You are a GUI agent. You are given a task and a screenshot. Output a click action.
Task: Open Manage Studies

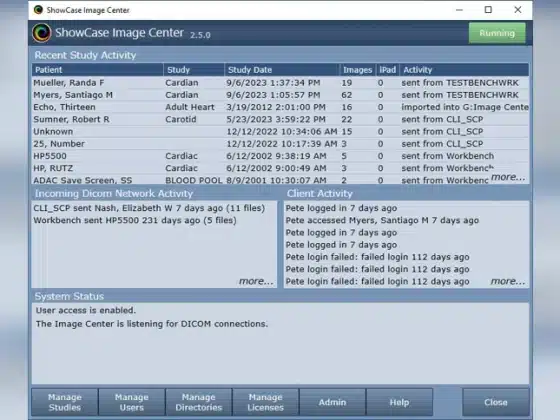[65, 402]
